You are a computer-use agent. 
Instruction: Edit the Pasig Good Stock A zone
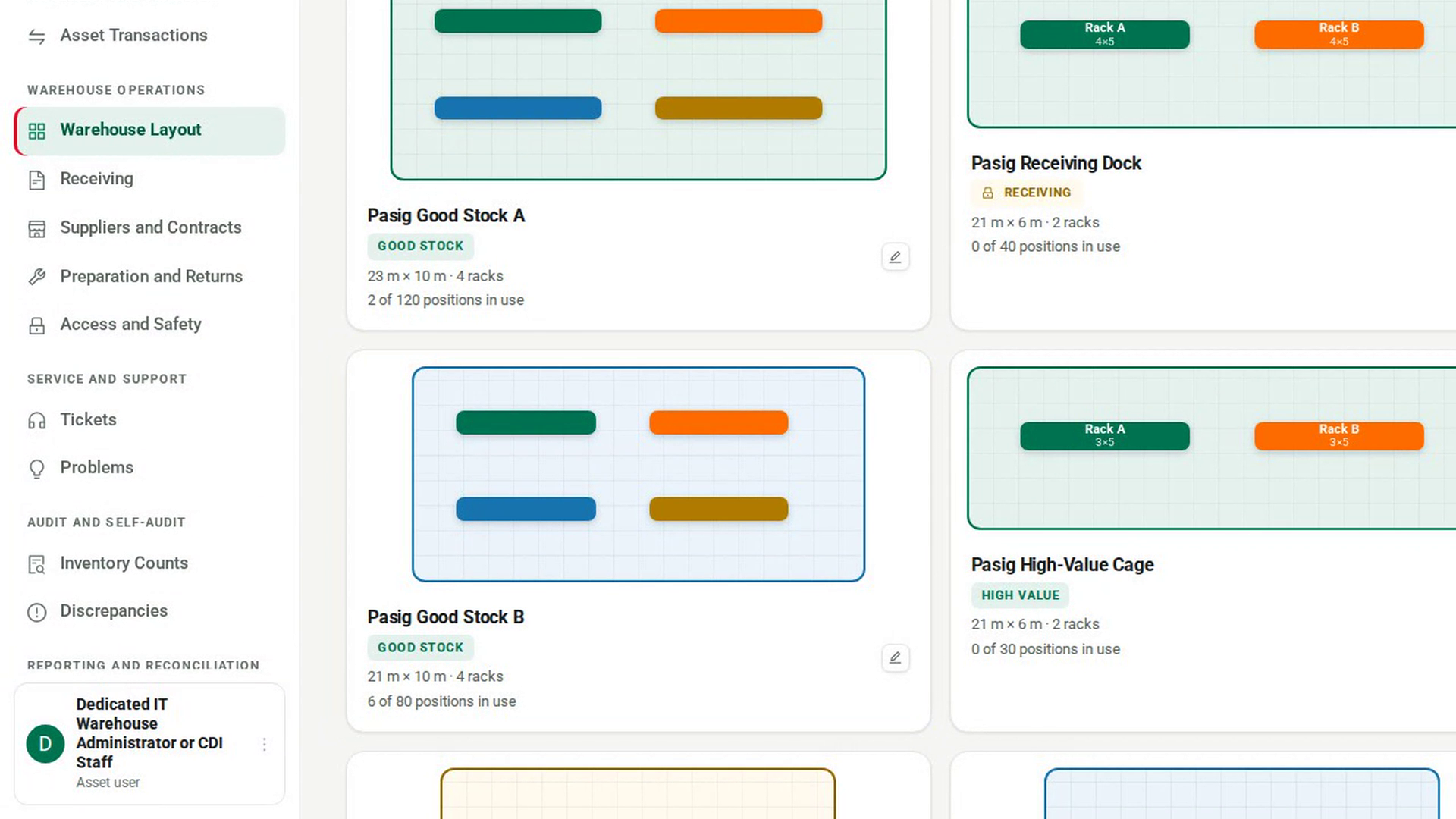coord(896,257)
